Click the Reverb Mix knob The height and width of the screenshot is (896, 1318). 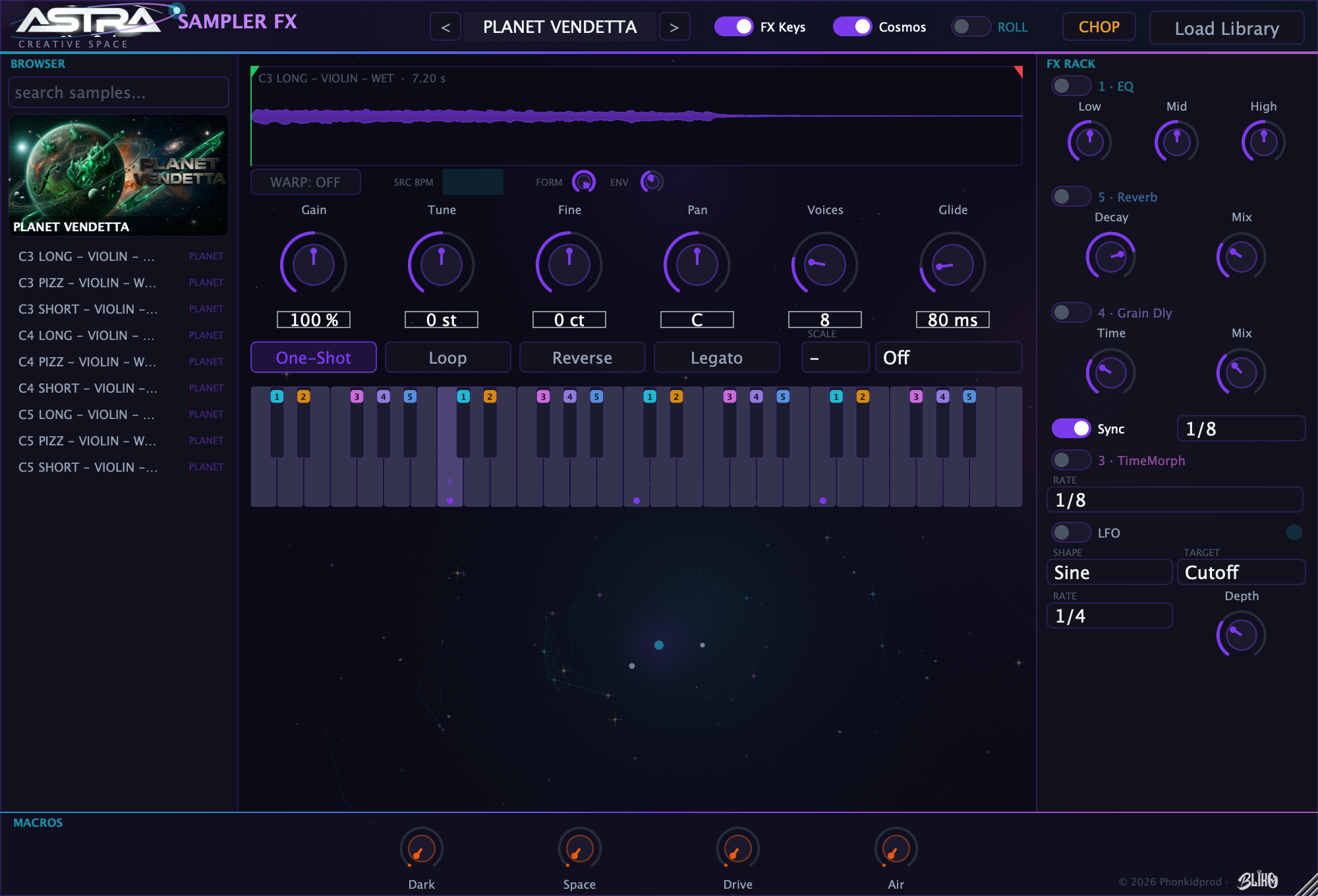1242,256
